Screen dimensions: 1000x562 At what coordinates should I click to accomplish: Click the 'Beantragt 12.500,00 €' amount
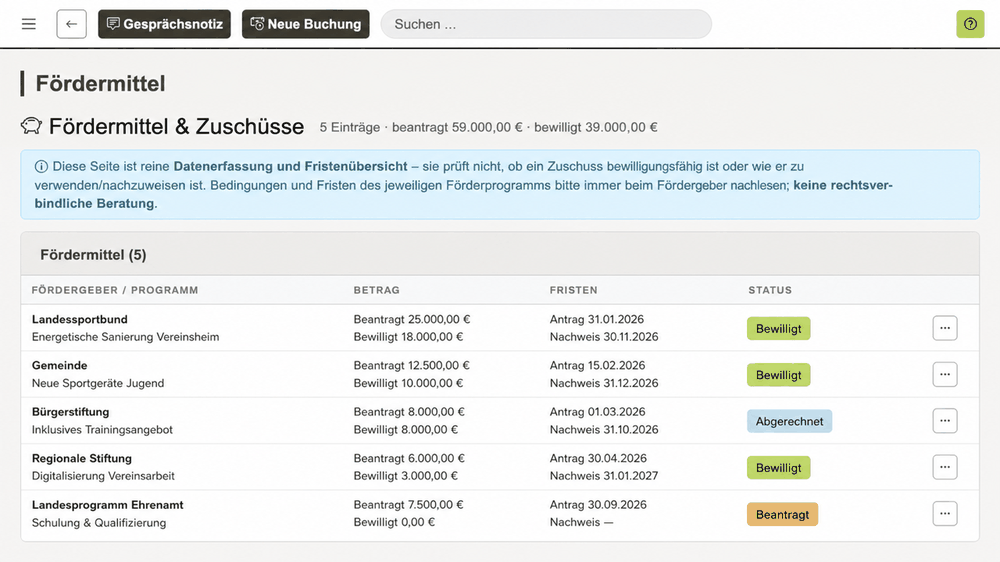point(411,366)
